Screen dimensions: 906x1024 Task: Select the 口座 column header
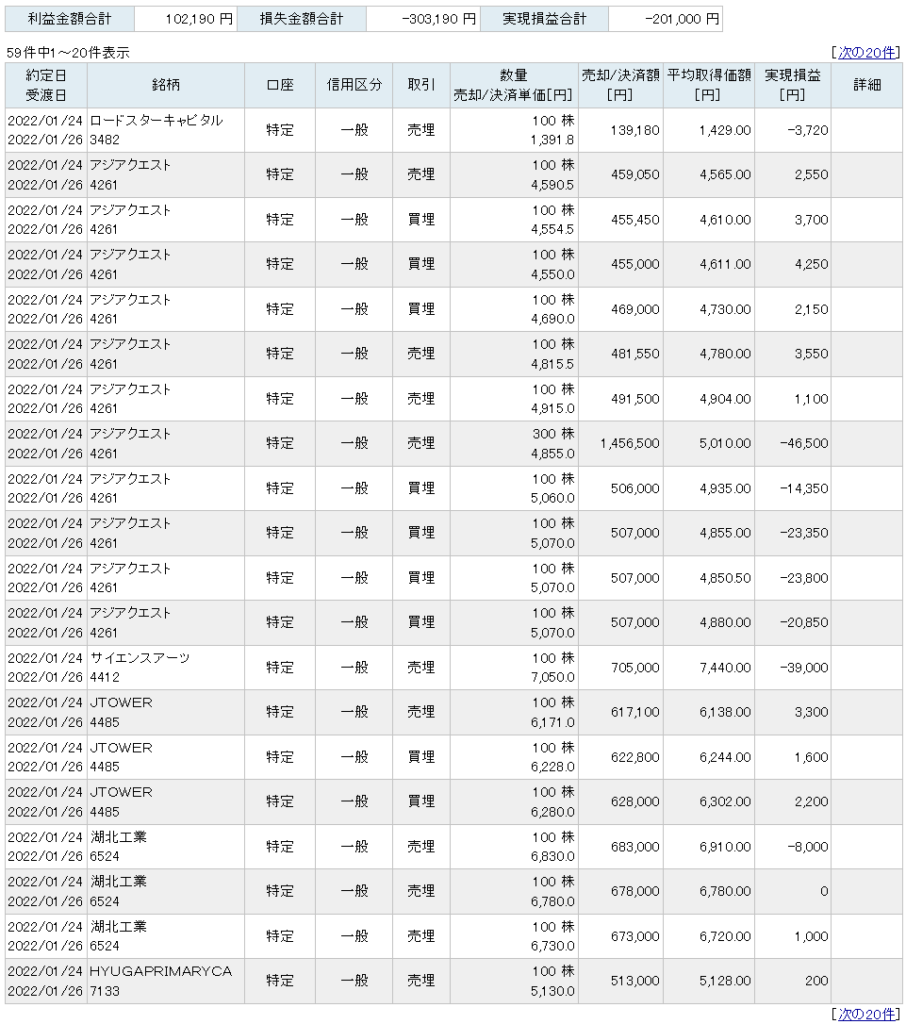(280, 85)
